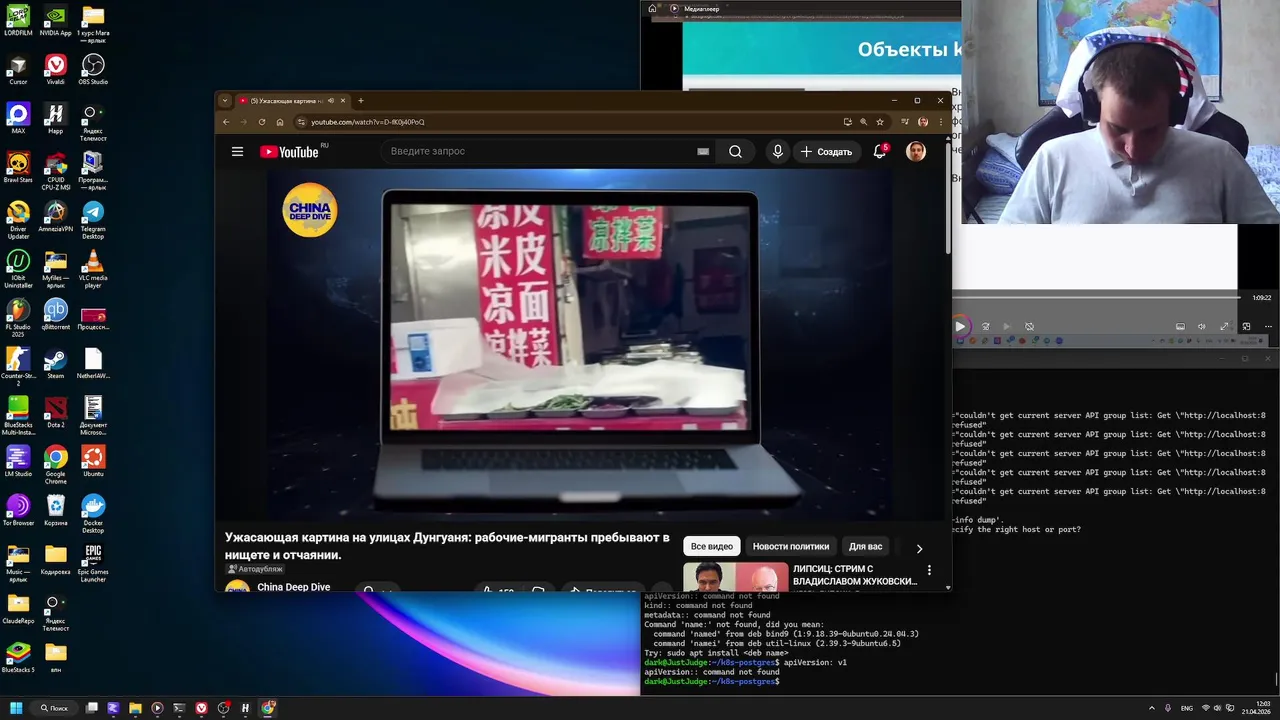
Task: Open the YouTube account avatar menu
Action: click(916, 152)
